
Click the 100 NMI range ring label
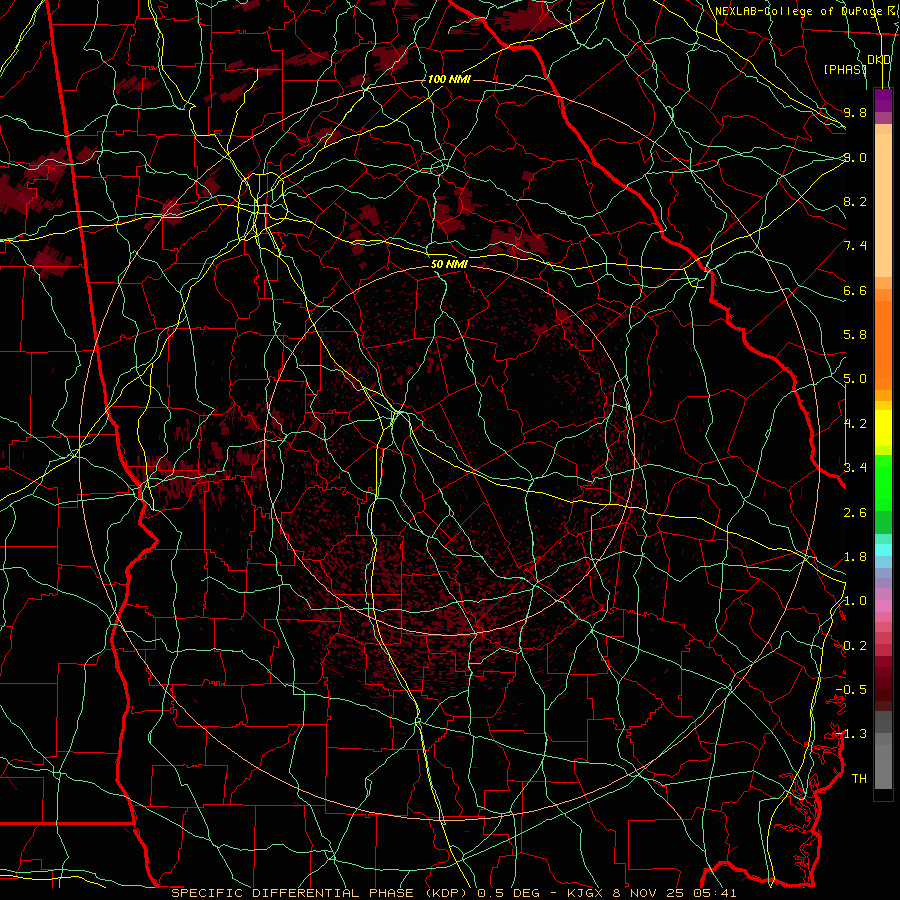(x=449, y=79)
